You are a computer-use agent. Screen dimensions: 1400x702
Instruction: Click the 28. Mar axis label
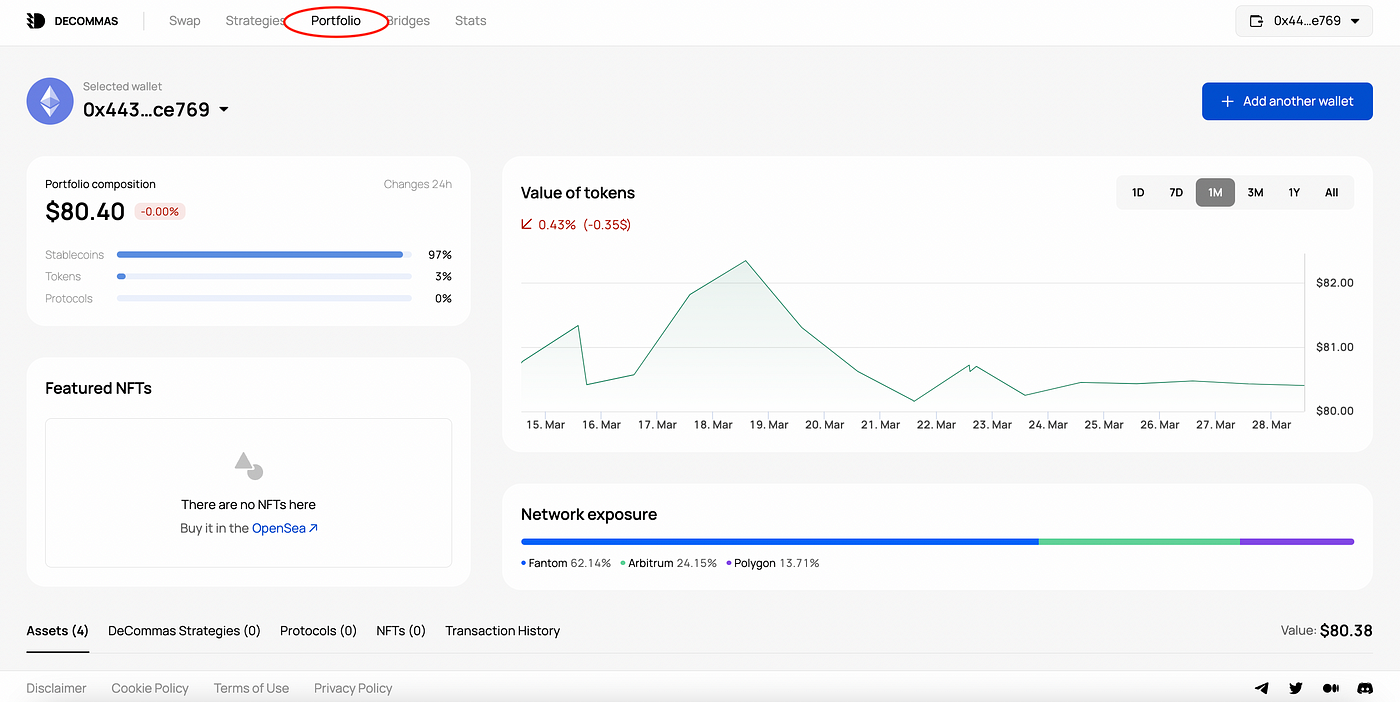(x=1271, y=425)
